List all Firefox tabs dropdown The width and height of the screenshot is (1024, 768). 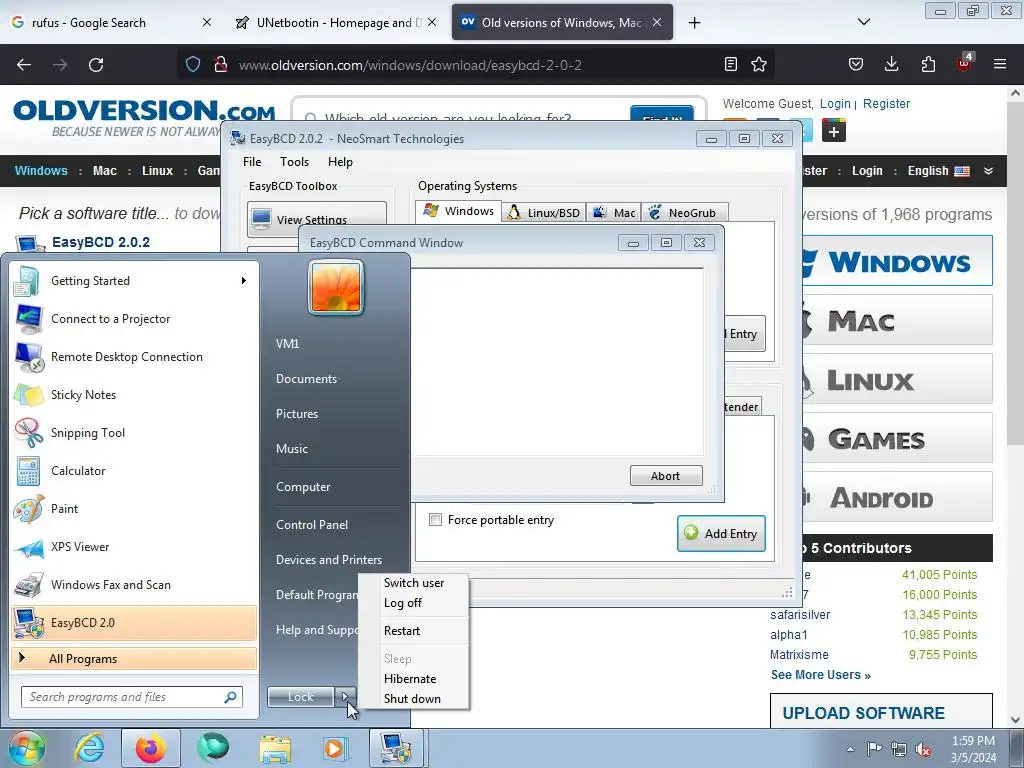[x=864, y=22]
